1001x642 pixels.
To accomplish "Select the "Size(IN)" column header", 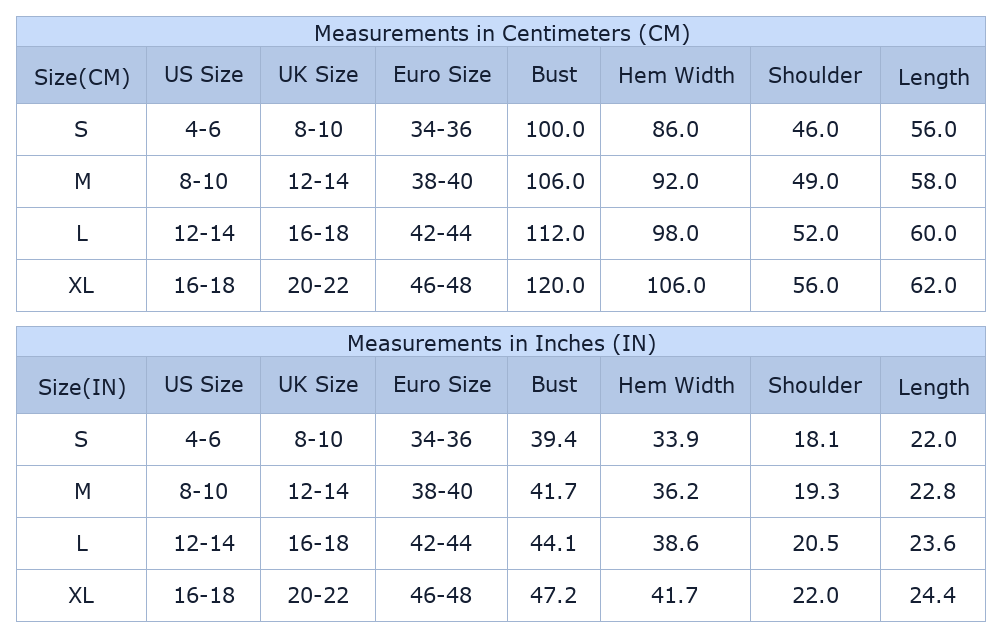I will pyautogui.click(x=82, y=387).
